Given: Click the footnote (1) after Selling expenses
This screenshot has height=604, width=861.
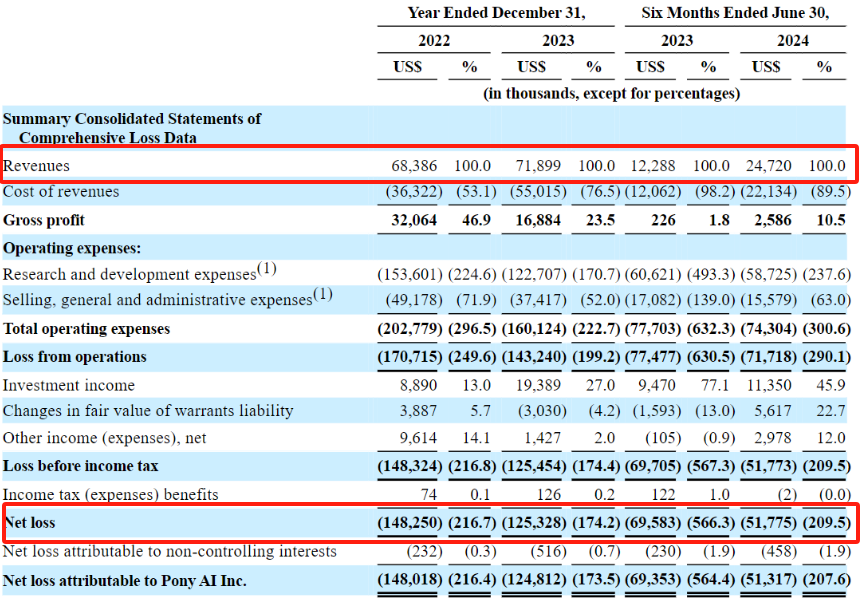Looking at the screenshot, I should pos(323,294).
